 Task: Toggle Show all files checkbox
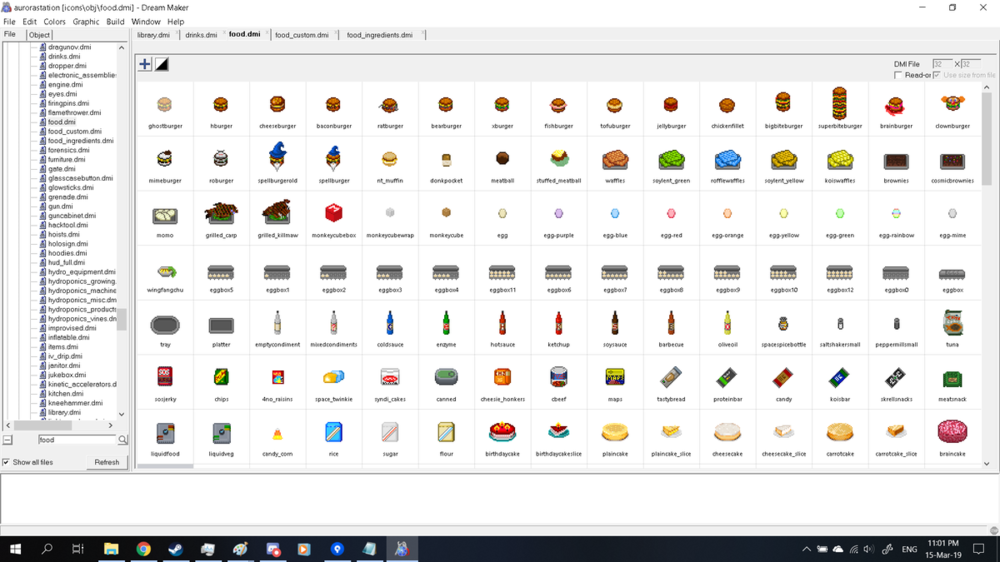6,462
